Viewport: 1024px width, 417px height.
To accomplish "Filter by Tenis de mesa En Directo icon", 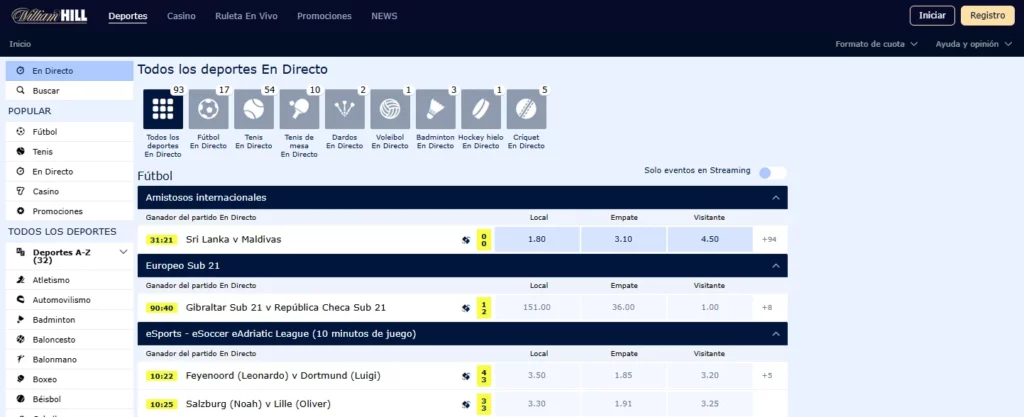I will click(299, 109).
